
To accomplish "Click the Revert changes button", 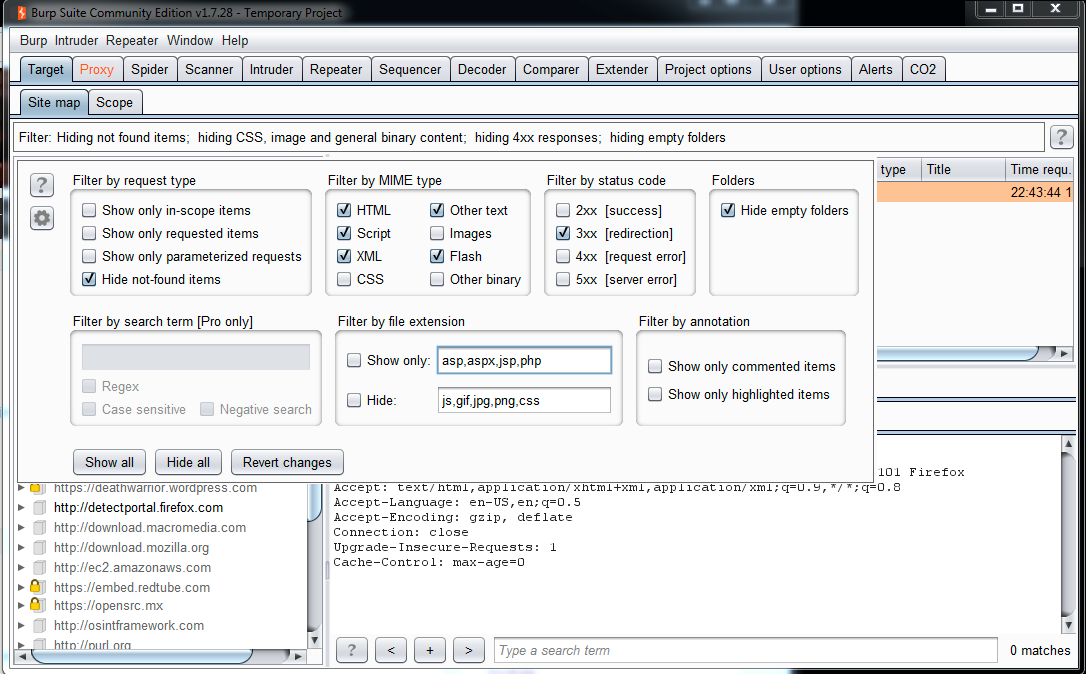I will [287, 462].
